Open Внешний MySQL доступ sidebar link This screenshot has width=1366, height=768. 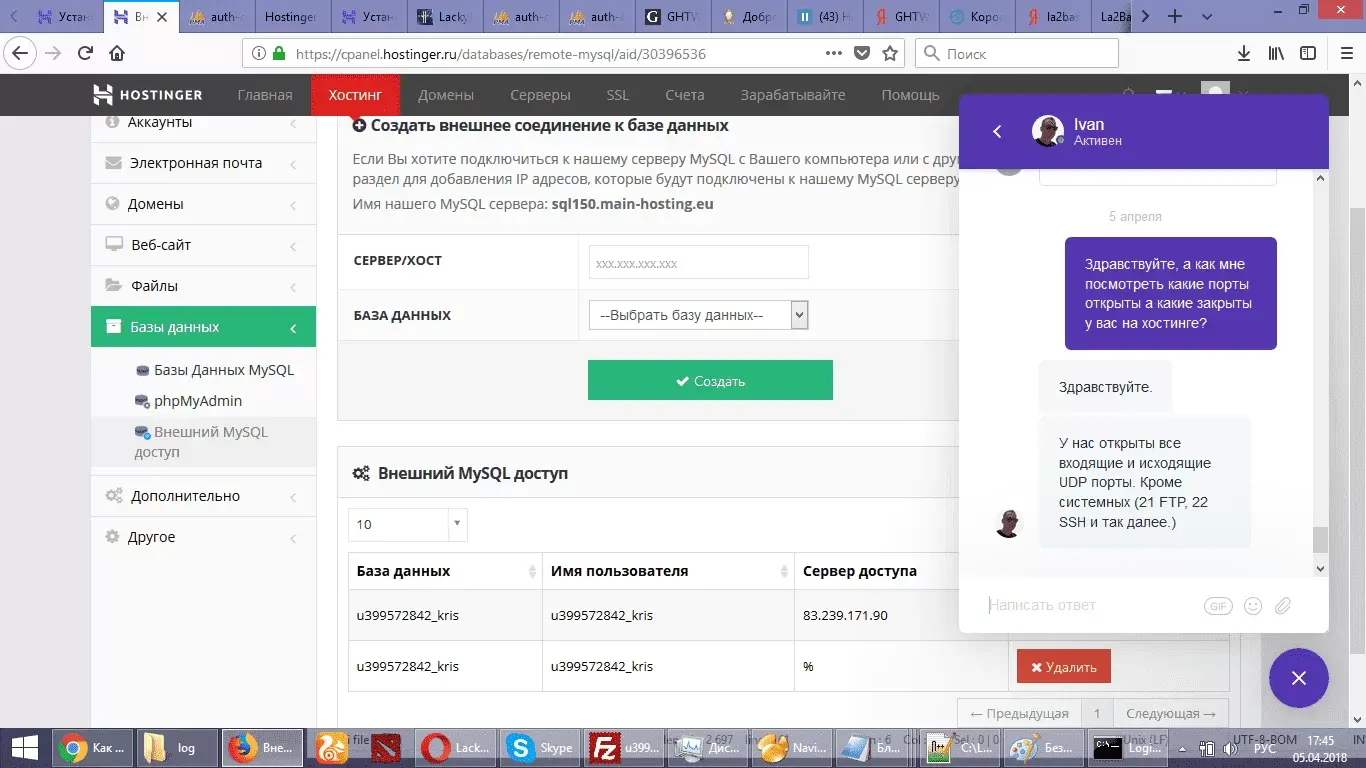[x=201, y=442]
